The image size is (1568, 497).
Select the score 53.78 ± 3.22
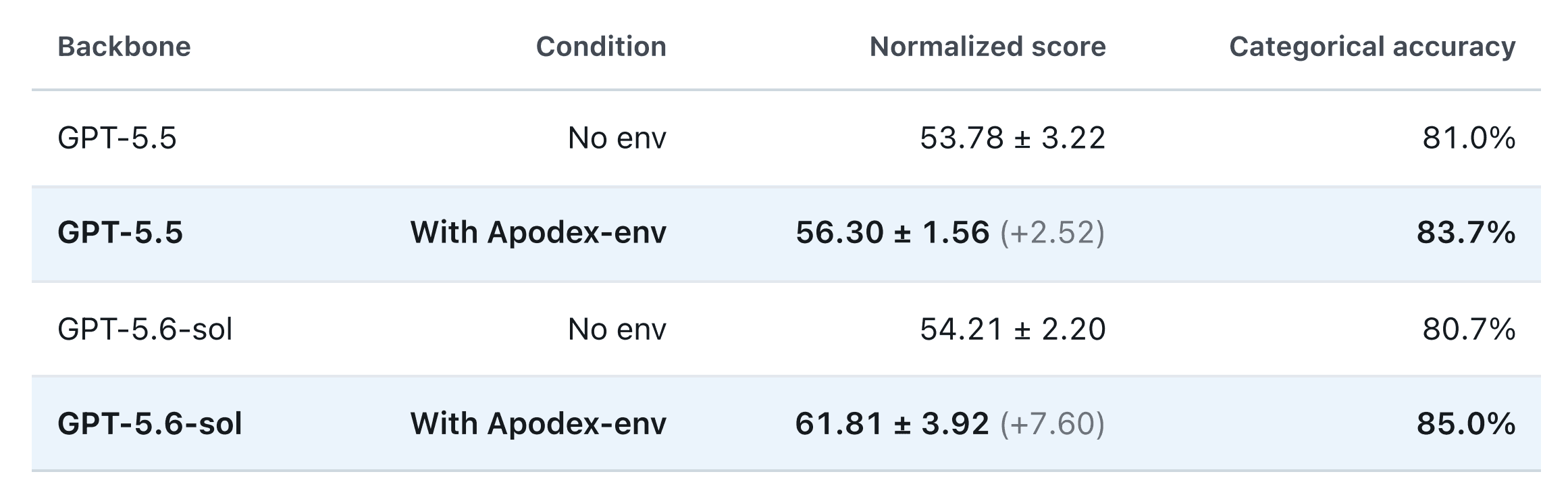(x=1012, y=138)
